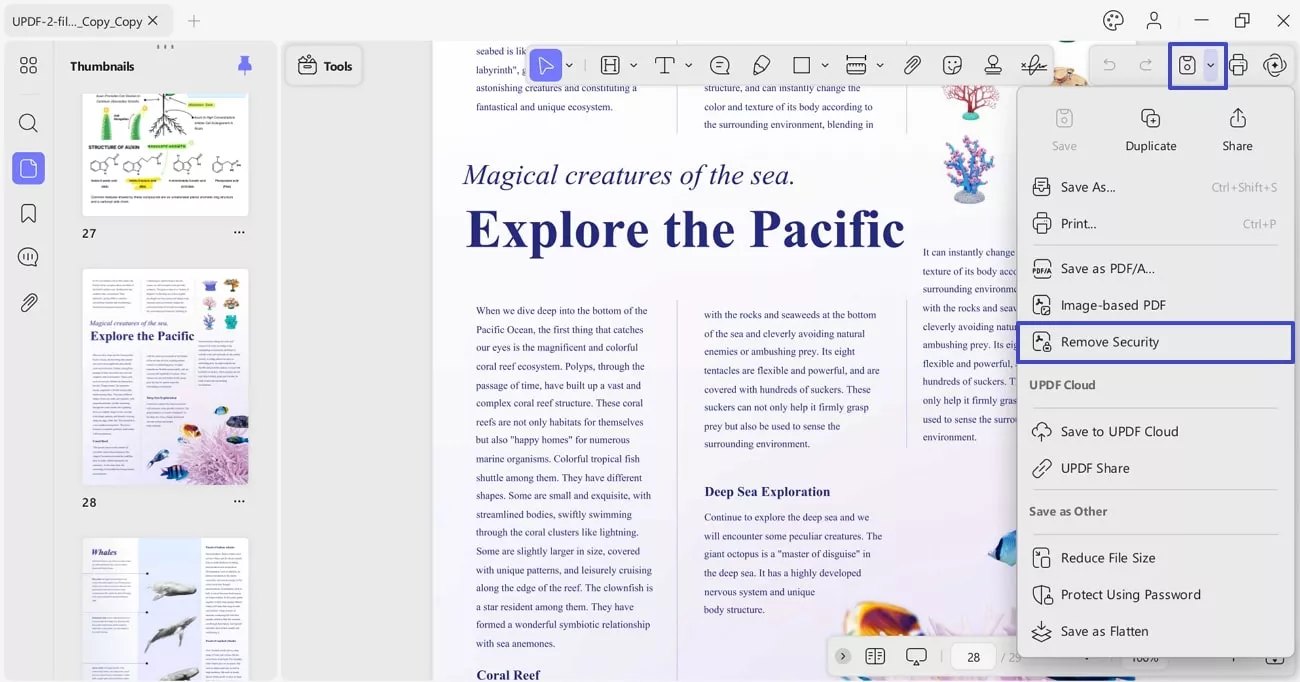This screenshot has width=1300, height=682.
Task: Expand the rectangle shape dropdown arrow
Action: click(x=825, y=66)
